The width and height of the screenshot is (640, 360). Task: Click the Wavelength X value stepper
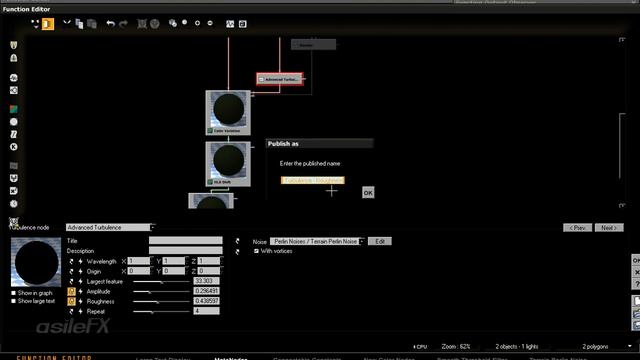(x=152, y=261)
